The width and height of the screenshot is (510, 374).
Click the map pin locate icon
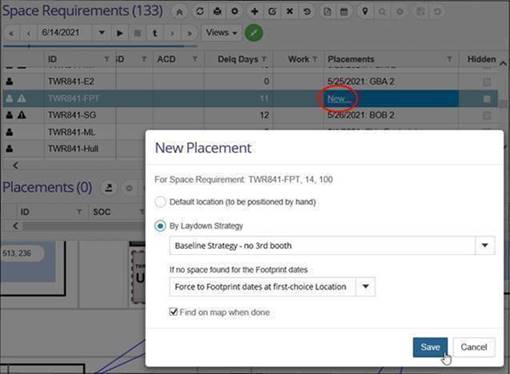tap(365, 12)
